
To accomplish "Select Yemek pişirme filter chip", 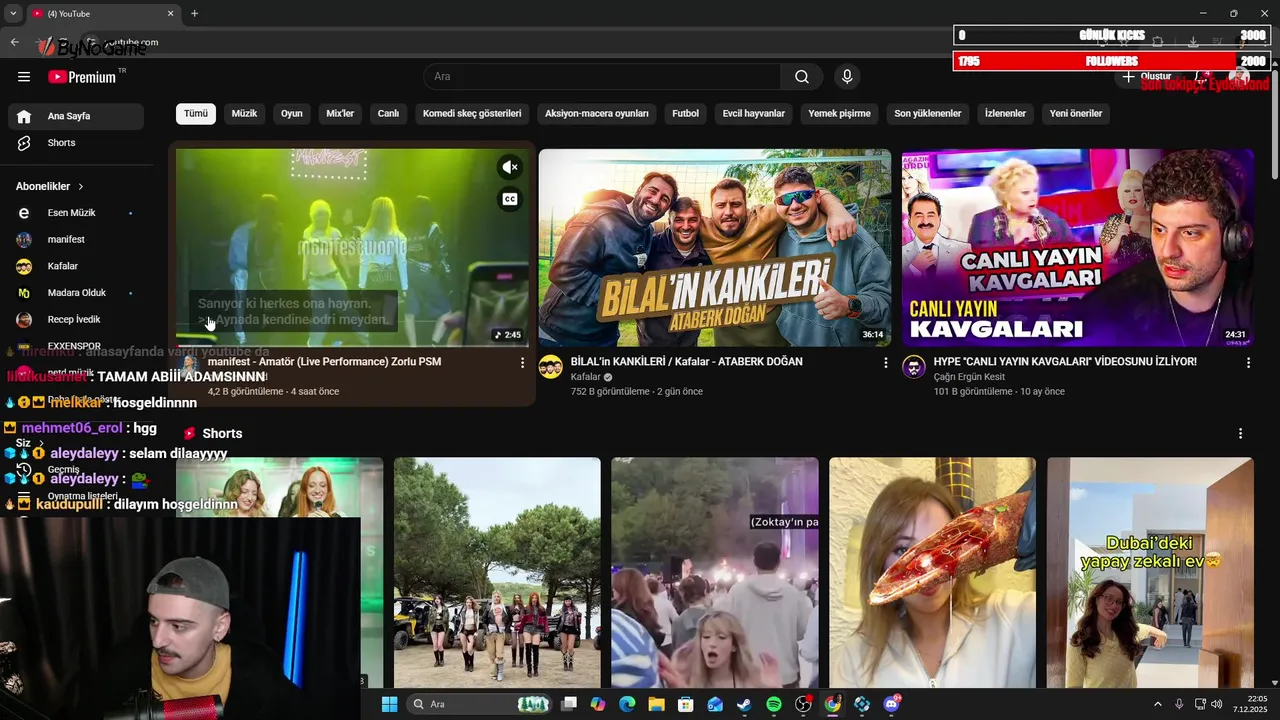I will [839, 114].
